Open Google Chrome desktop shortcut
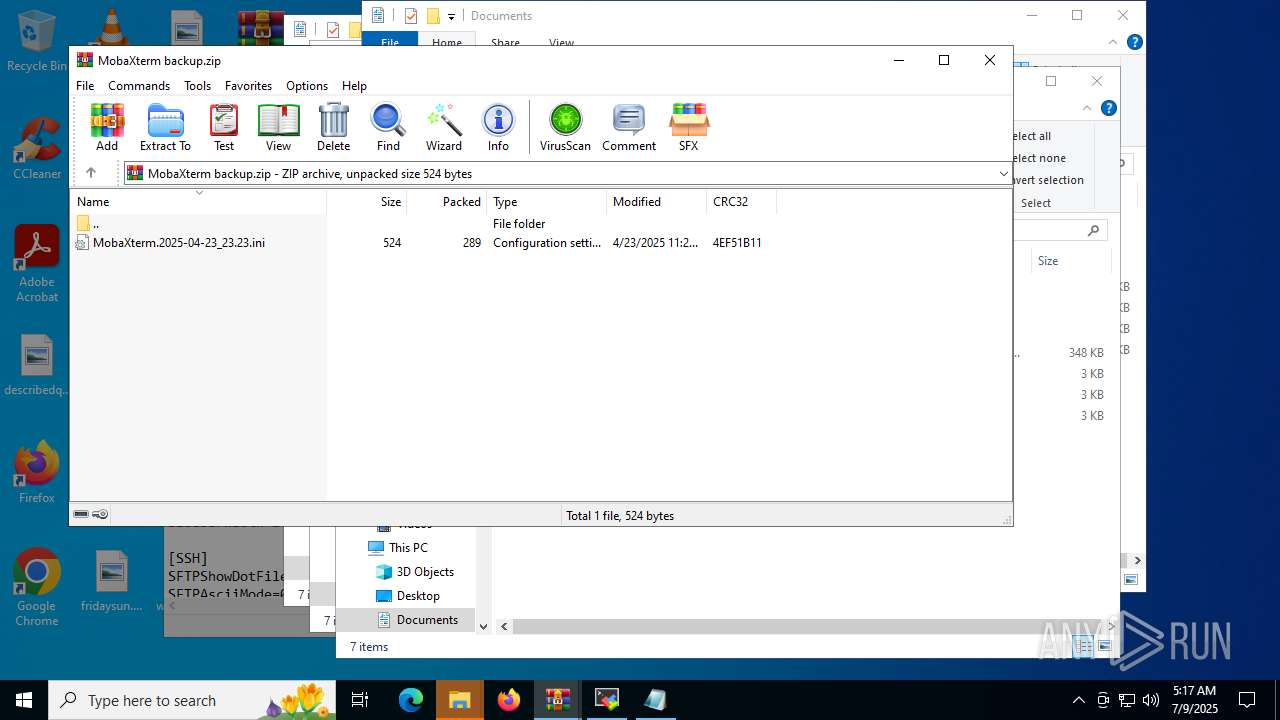The height and width of the screenshot is (720, 1280). [x=37, y=587]
